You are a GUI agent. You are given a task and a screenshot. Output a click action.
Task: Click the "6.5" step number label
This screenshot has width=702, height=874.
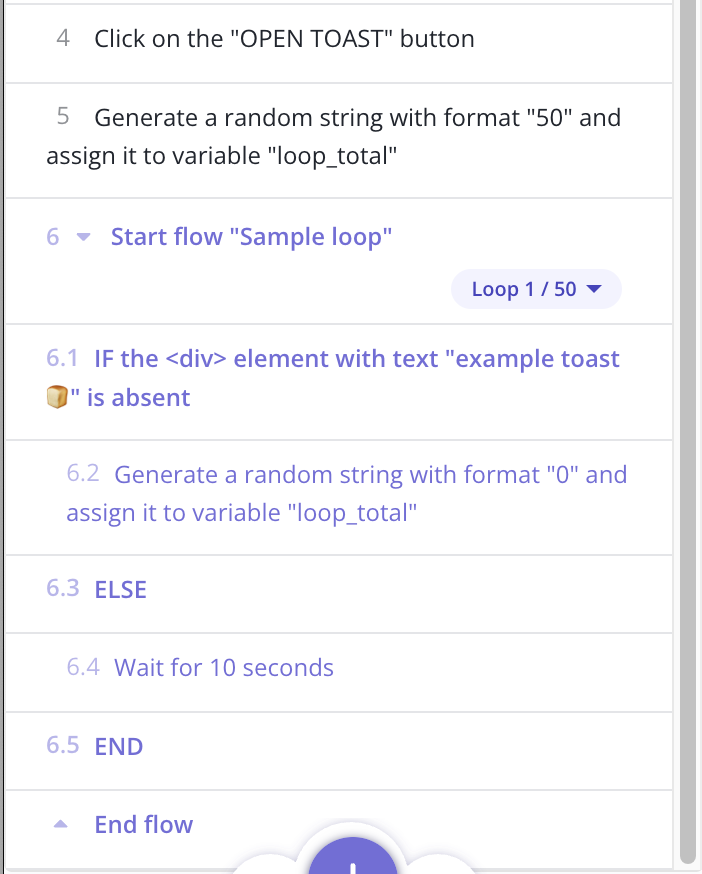(x=64, y=746)
